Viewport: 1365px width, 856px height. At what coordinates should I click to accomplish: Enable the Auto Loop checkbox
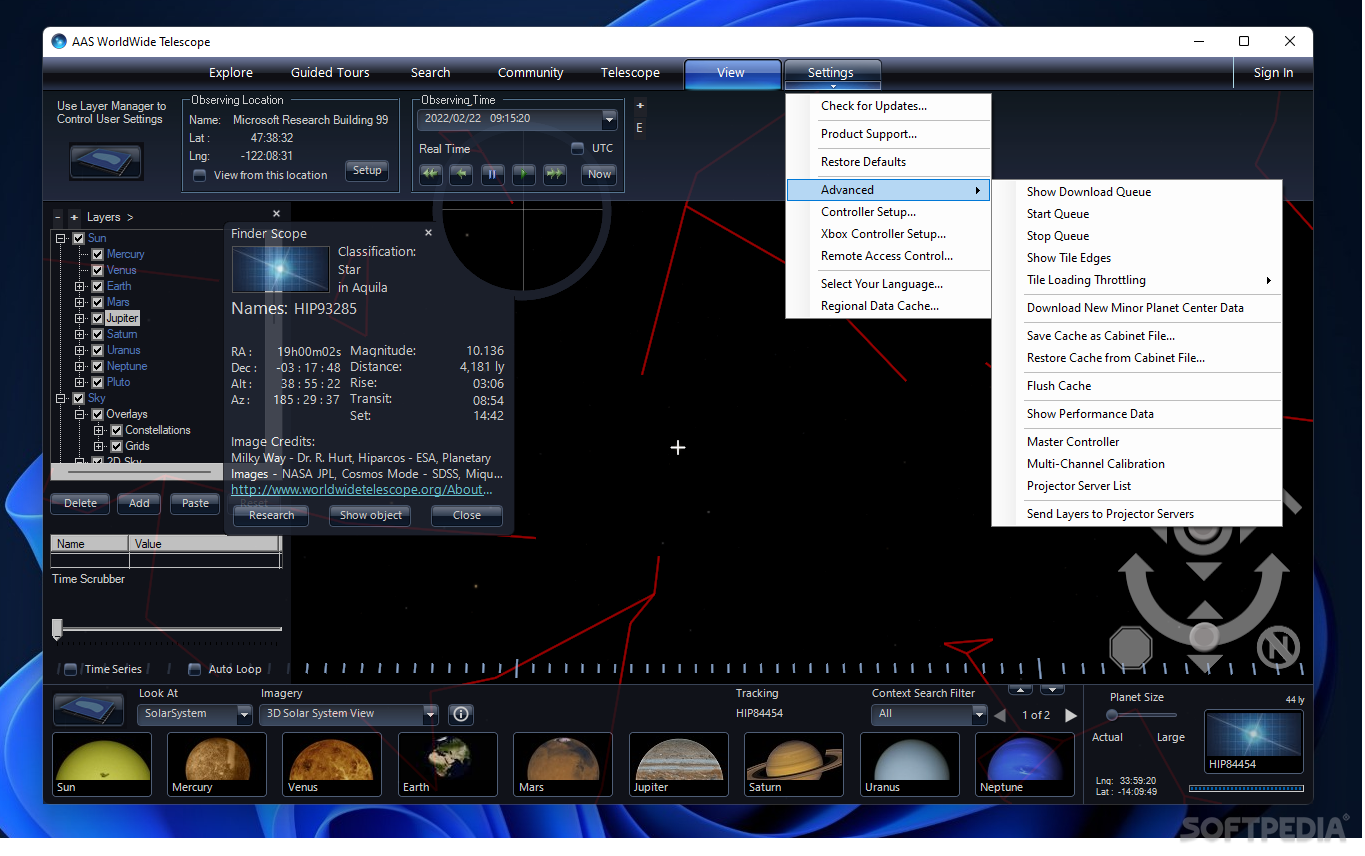tap(195, 669)
